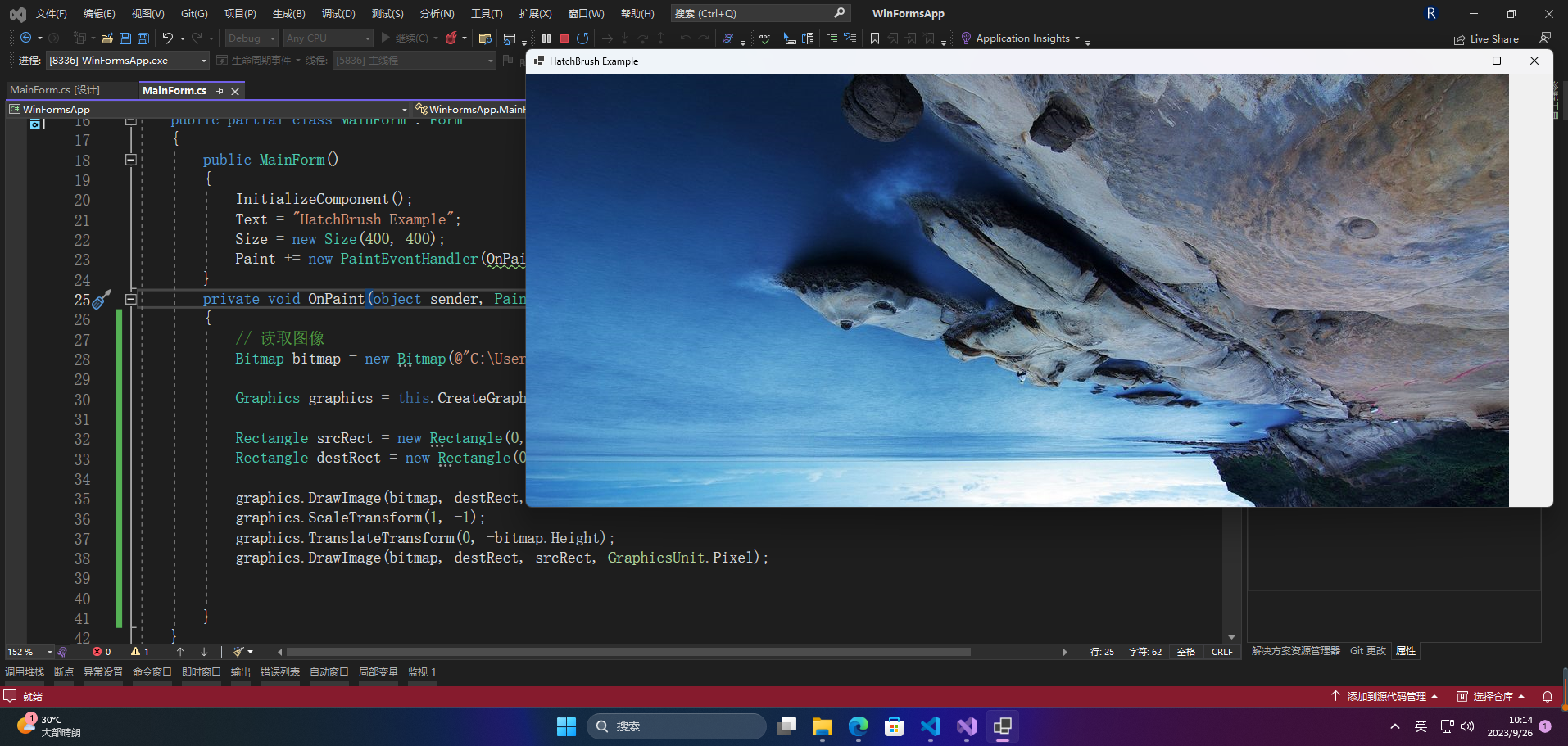Click the Navigate Backward arrow icon
This screenshot has width=1568, height=746.
click(x=25, y=38)
